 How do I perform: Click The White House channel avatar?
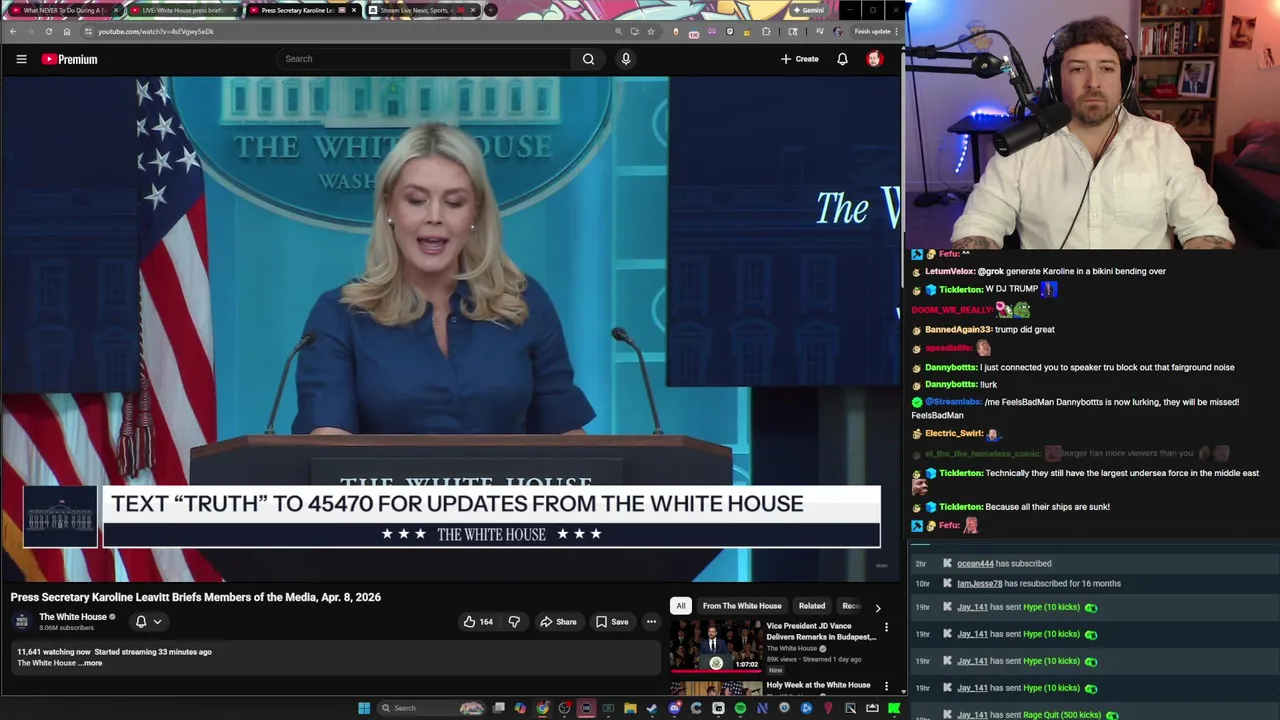[22, 621]
